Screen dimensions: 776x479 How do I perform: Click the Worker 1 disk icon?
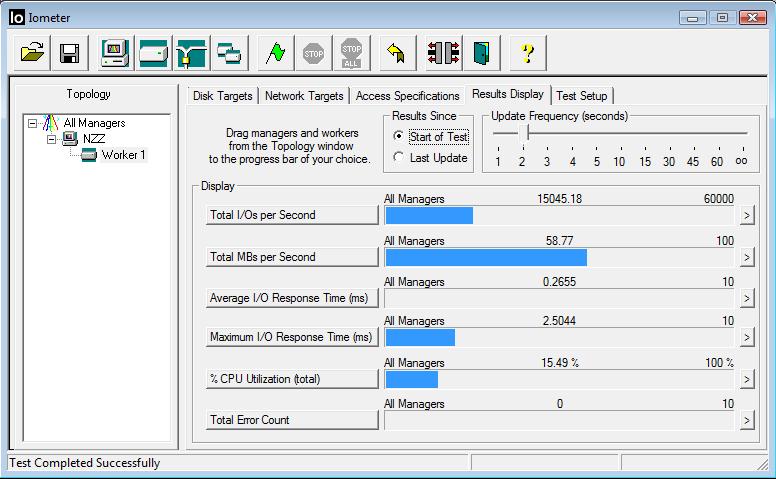89,155
